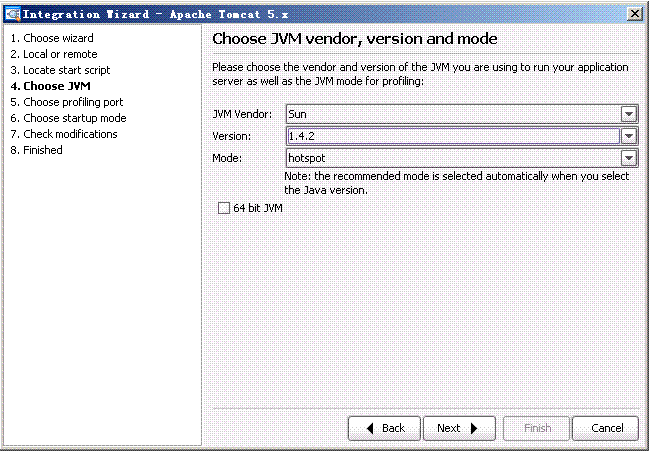Click the disabled Finish button
The height and width of the screenshot is (451, 649).
(x=536, y=428)
